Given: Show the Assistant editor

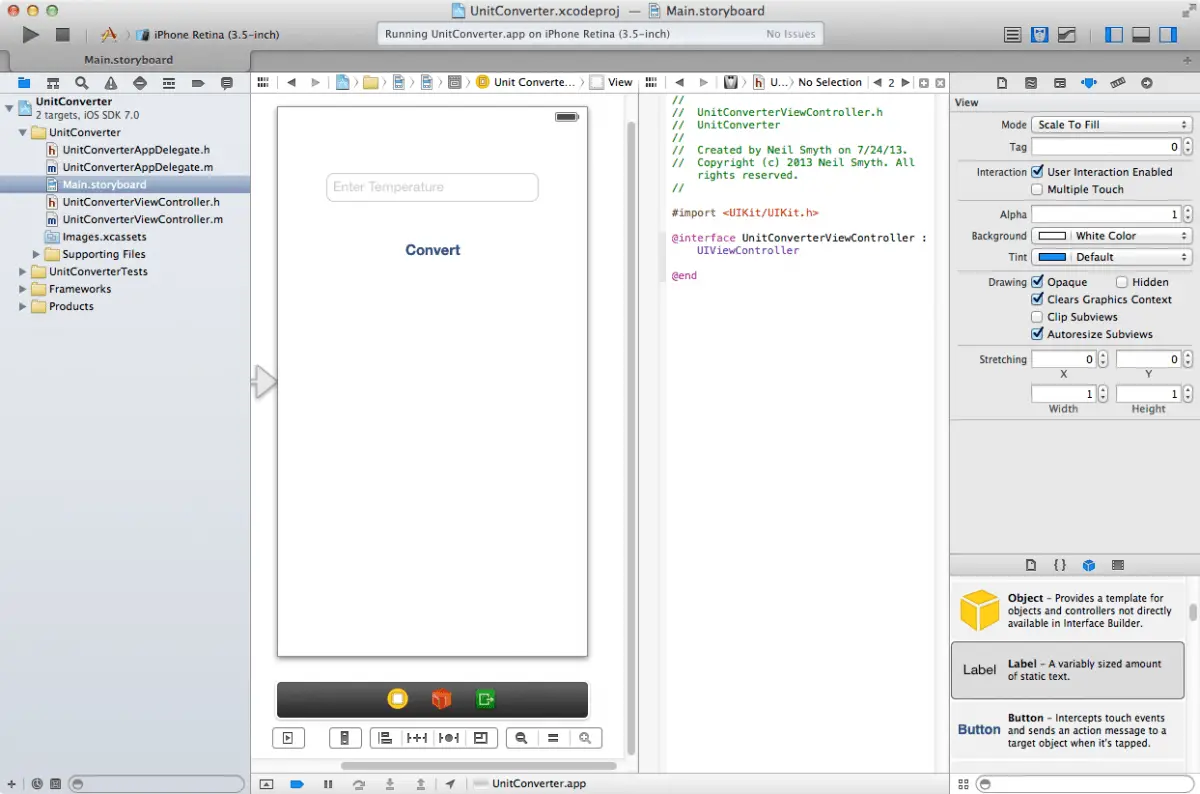Looking at the screenshot, I should pos(1040,35).
